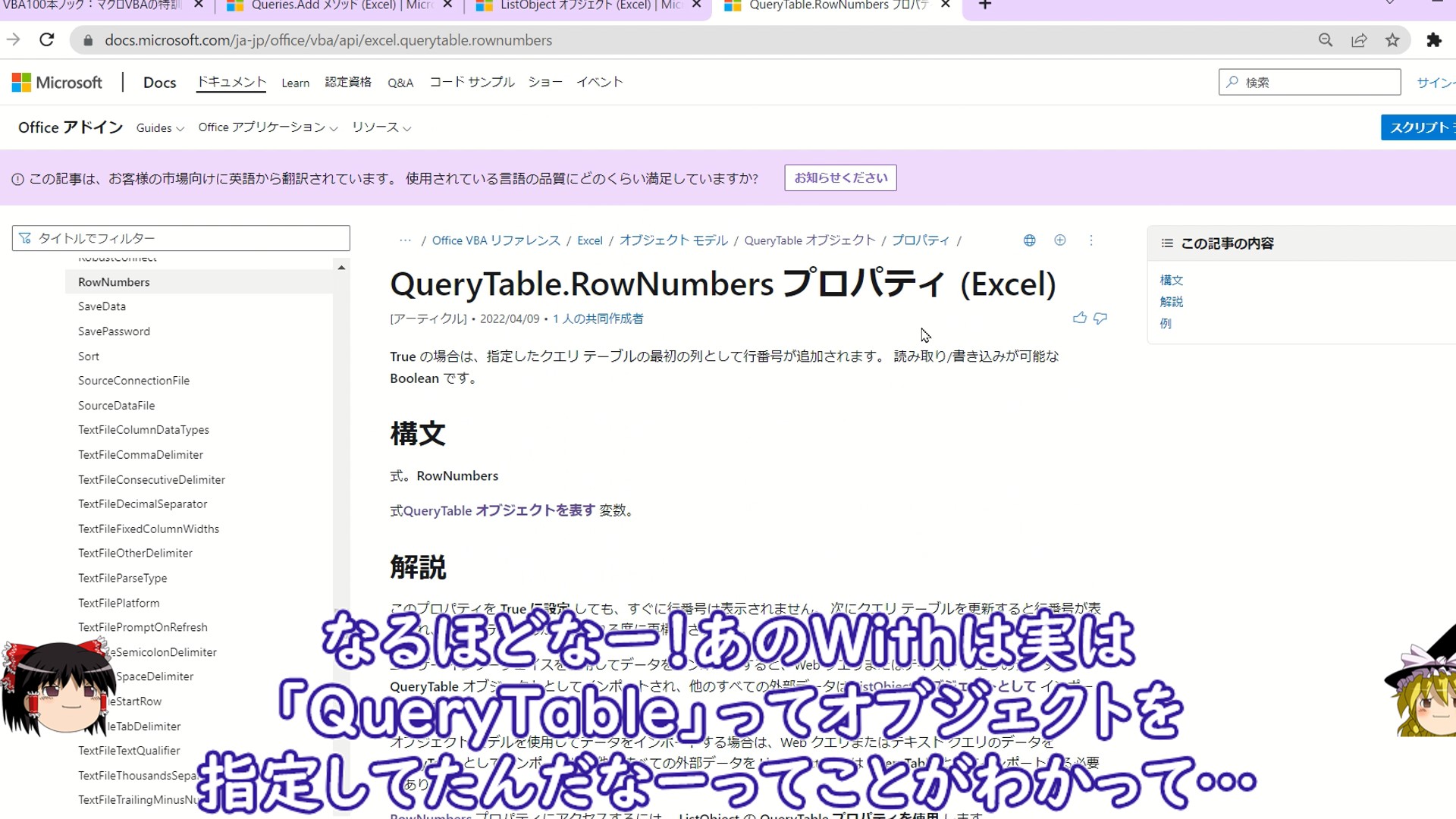Open the ドキュメント menu item
Viewport: 1456px width, 819px height.
[231, 82]
